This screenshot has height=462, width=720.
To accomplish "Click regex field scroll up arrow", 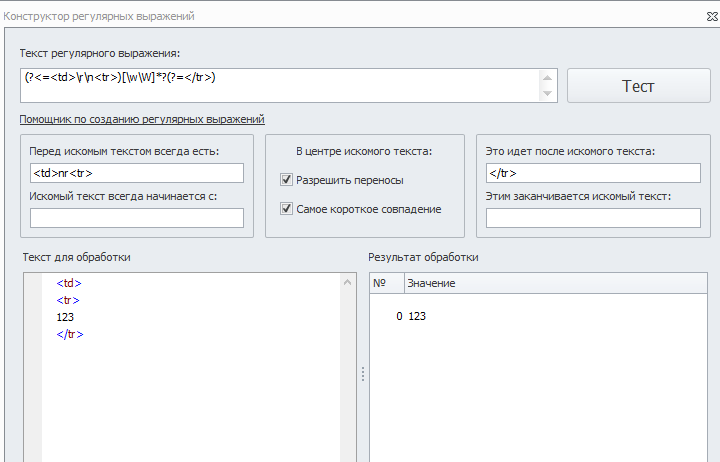I will click(547, 78).
